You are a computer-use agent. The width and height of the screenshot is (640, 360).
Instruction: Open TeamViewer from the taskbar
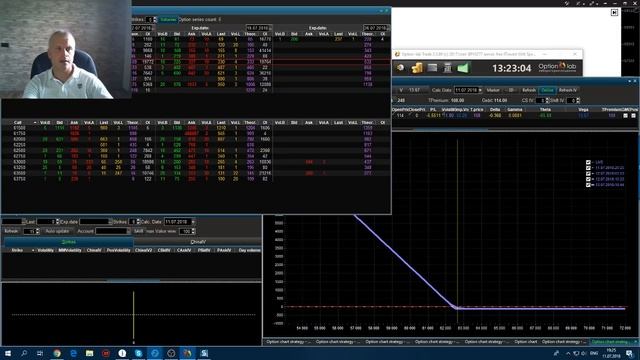155,353
